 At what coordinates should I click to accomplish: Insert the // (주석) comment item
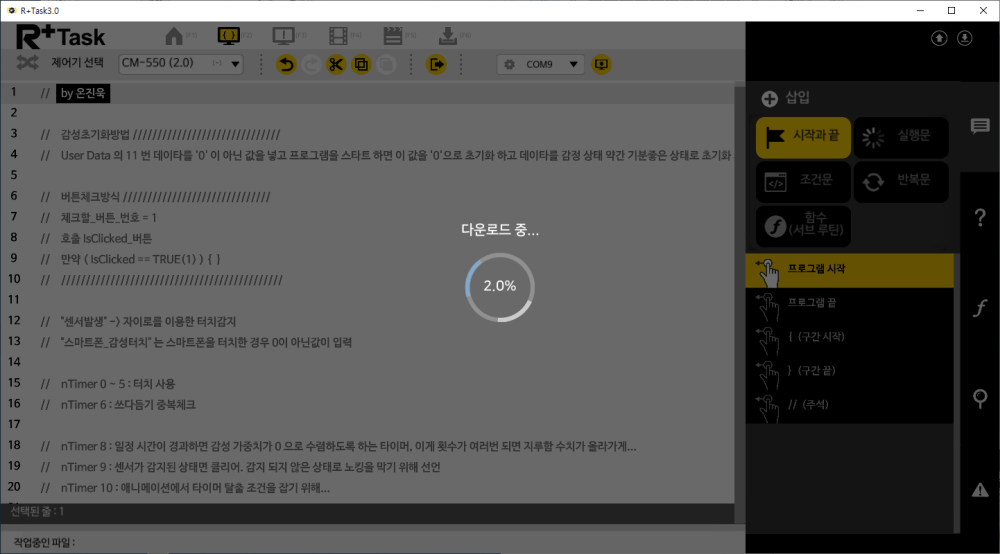(x=810, y=404)
